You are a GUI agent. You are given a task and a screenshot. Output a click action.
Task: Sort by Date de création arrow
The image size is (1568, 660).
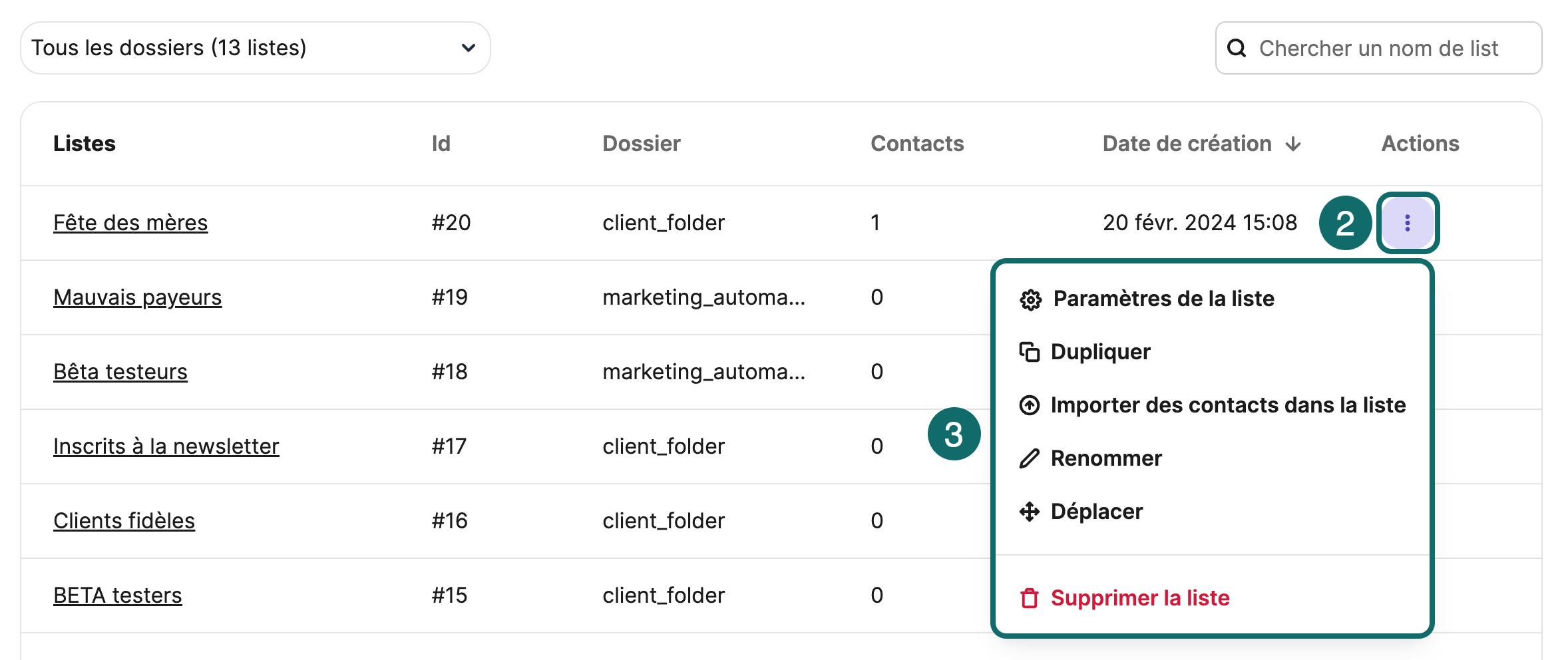pos(1292,143)
